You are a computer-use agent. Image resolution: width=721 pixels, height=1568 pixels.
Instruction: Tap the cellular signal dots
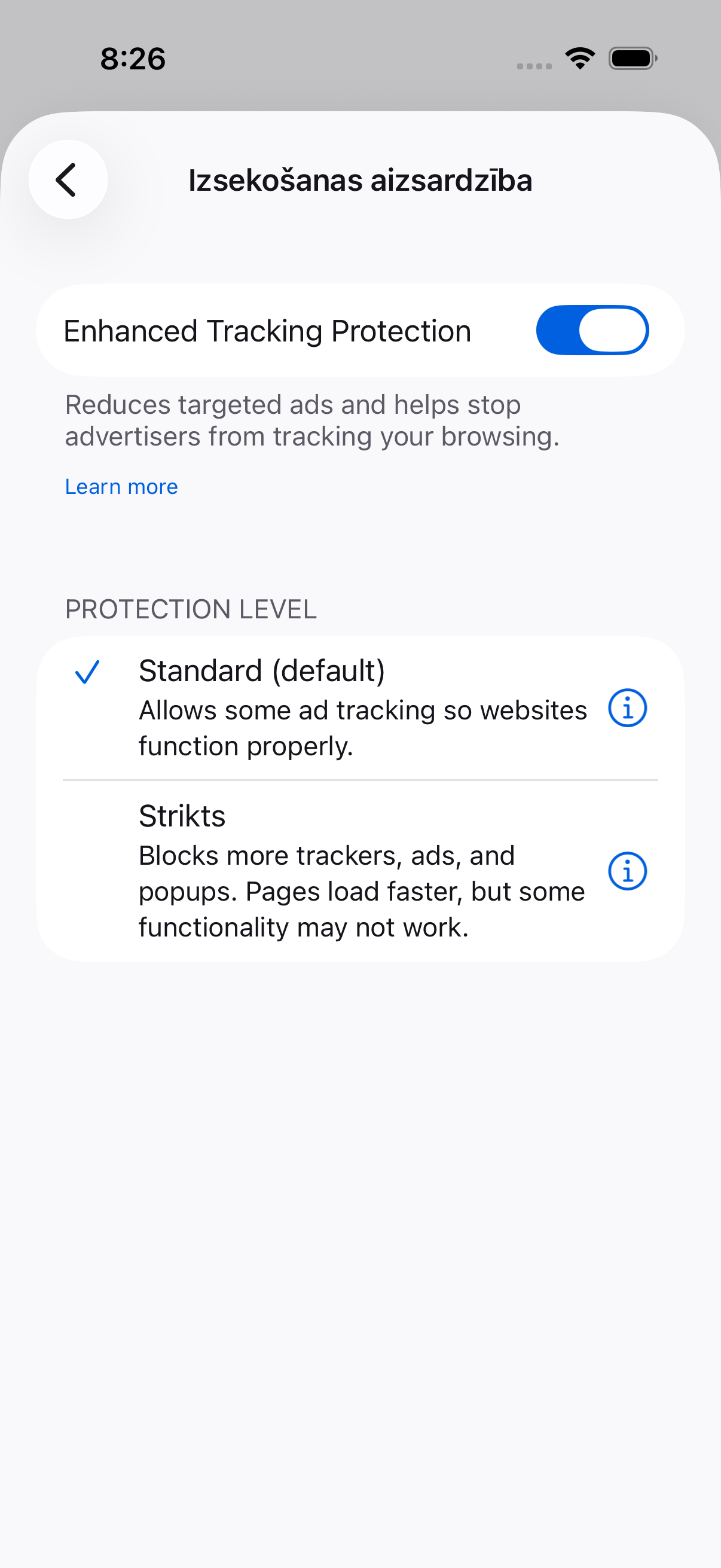pyautogui.click(x=534, y=66)
